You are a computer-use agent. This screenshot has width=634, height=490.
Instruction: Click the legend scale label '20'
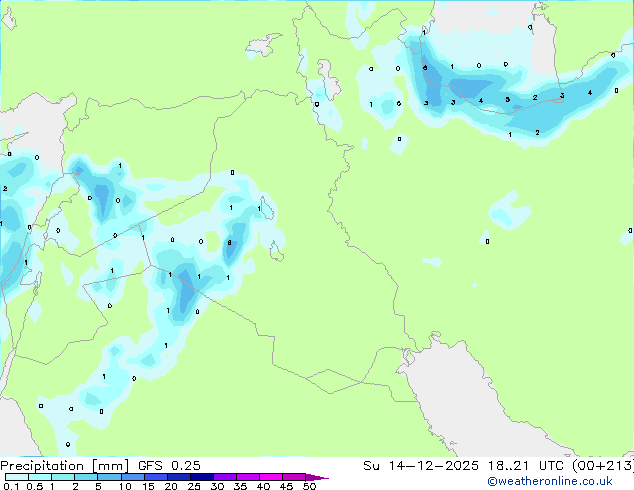(171, 486)
